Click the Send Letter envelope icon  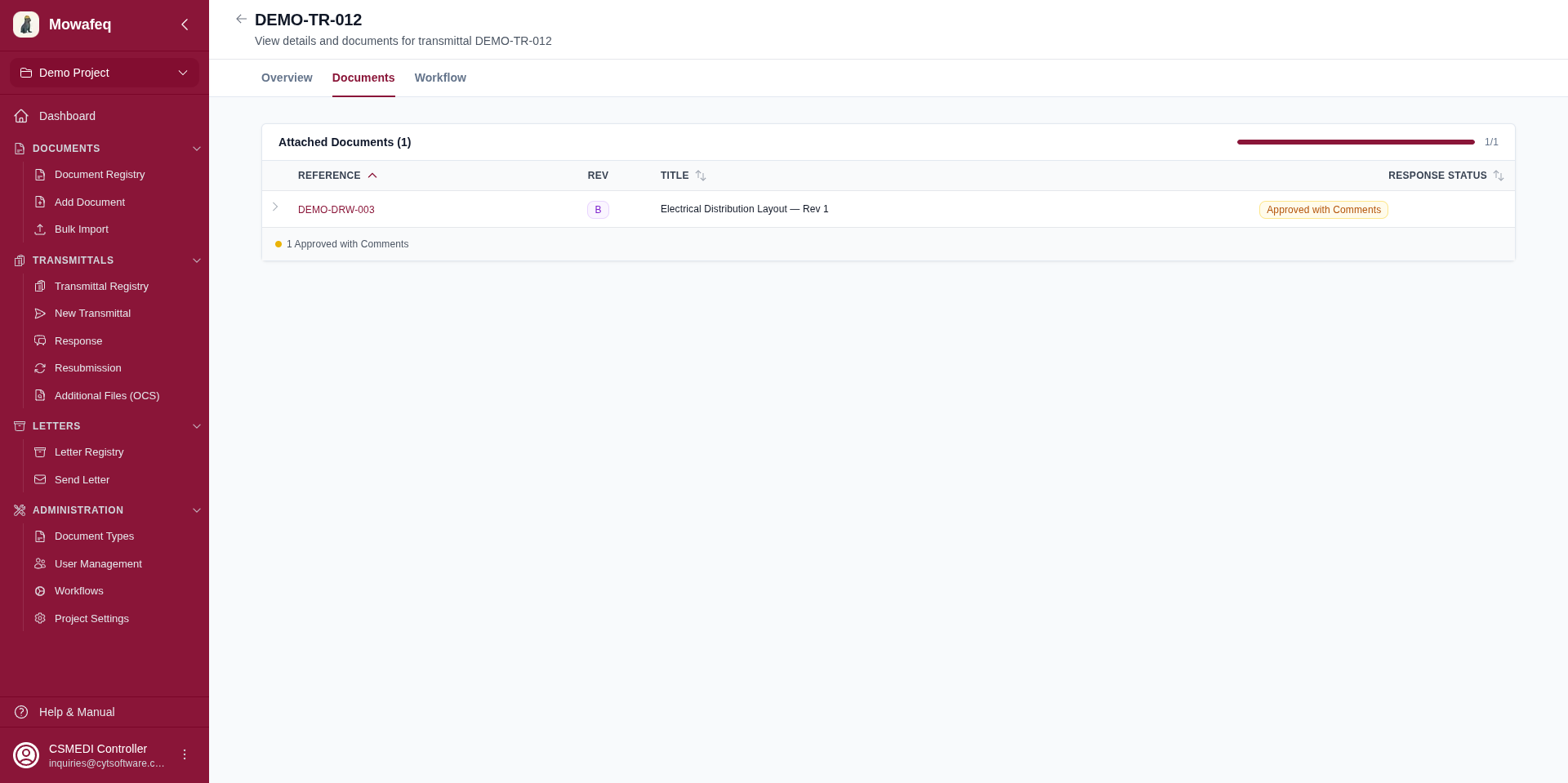pyautogui.click(x=40, y=480)
